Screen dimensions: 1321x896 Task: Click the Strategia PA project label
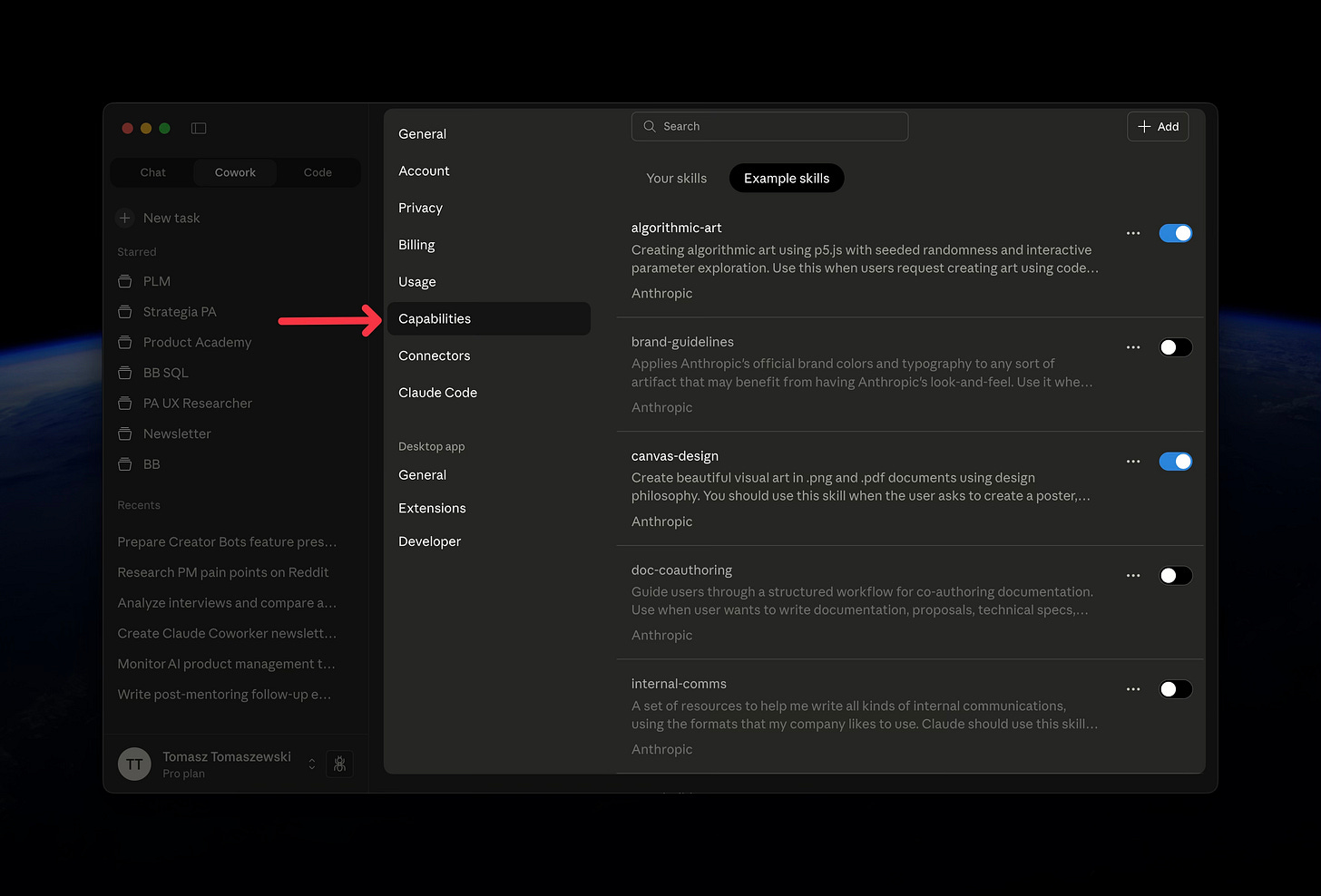(x=180, y=312)
